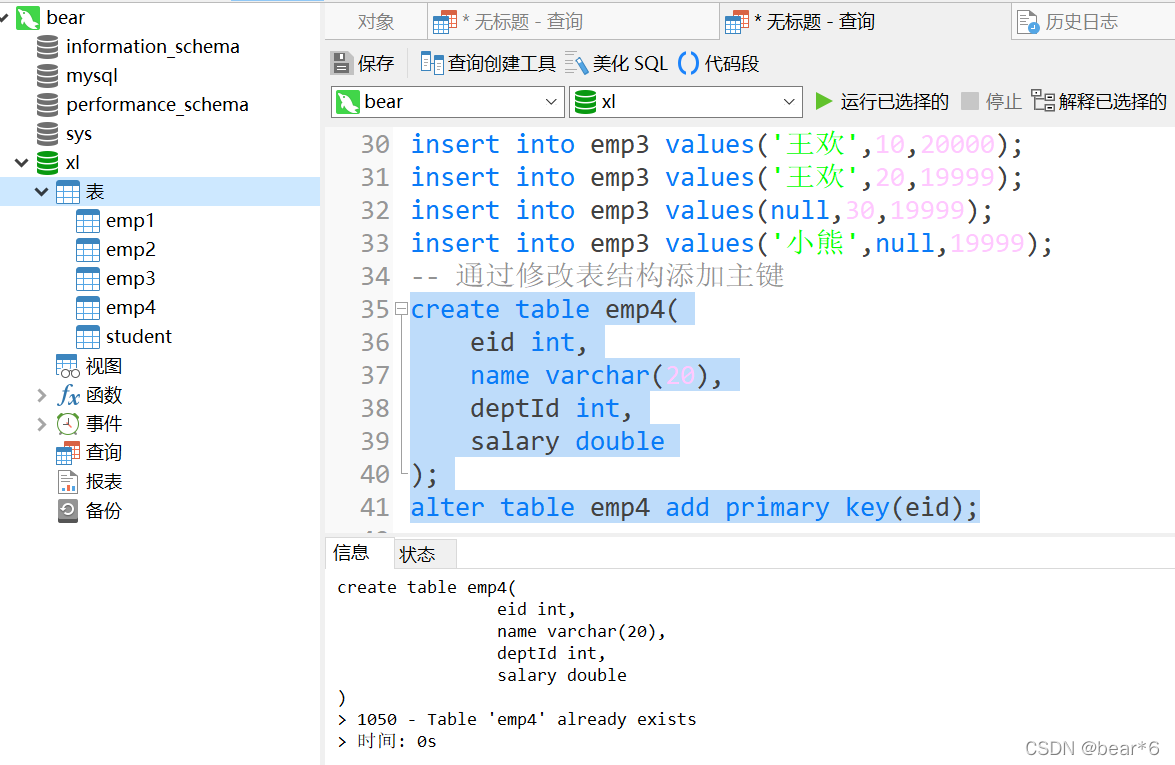This screenshot has height=765, width=1175.
Task: Select the information_schema database label
Action: [153, 46]
